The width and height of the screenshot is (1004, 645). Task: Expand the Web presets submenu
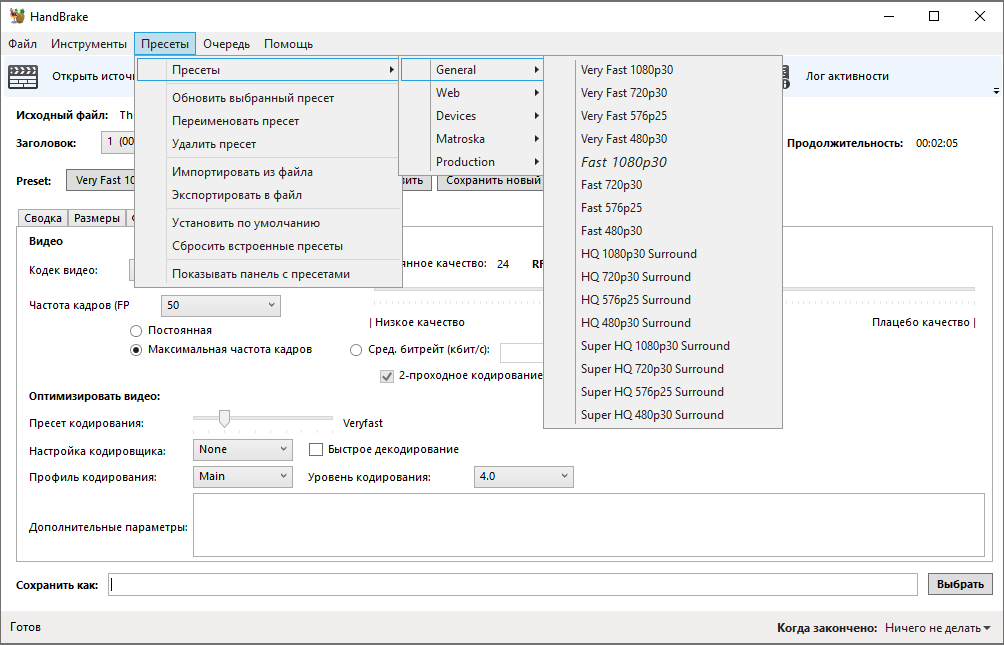tap(473, 93)
